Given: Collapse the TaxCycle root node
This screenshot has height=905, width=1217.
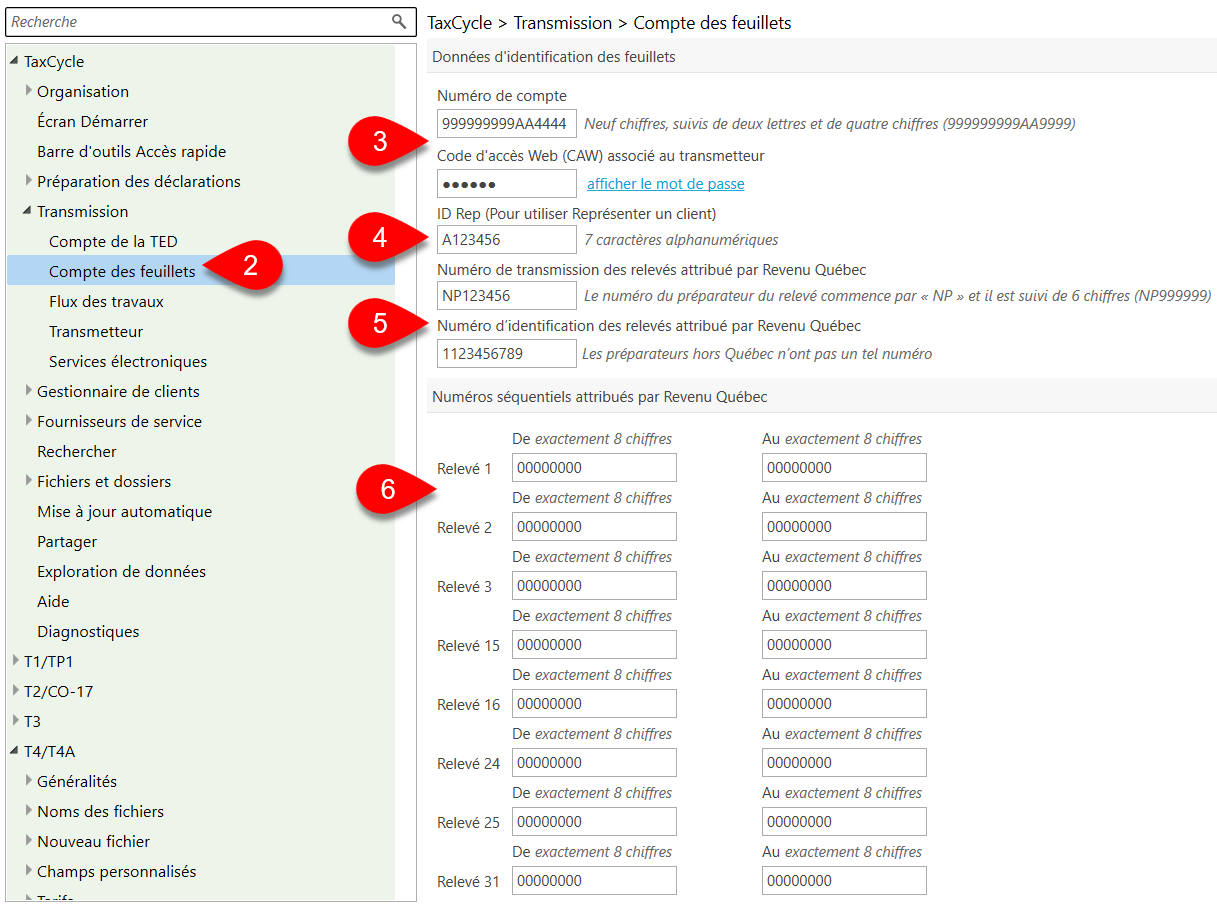Looking at the screenshot, I should (14, 61).
